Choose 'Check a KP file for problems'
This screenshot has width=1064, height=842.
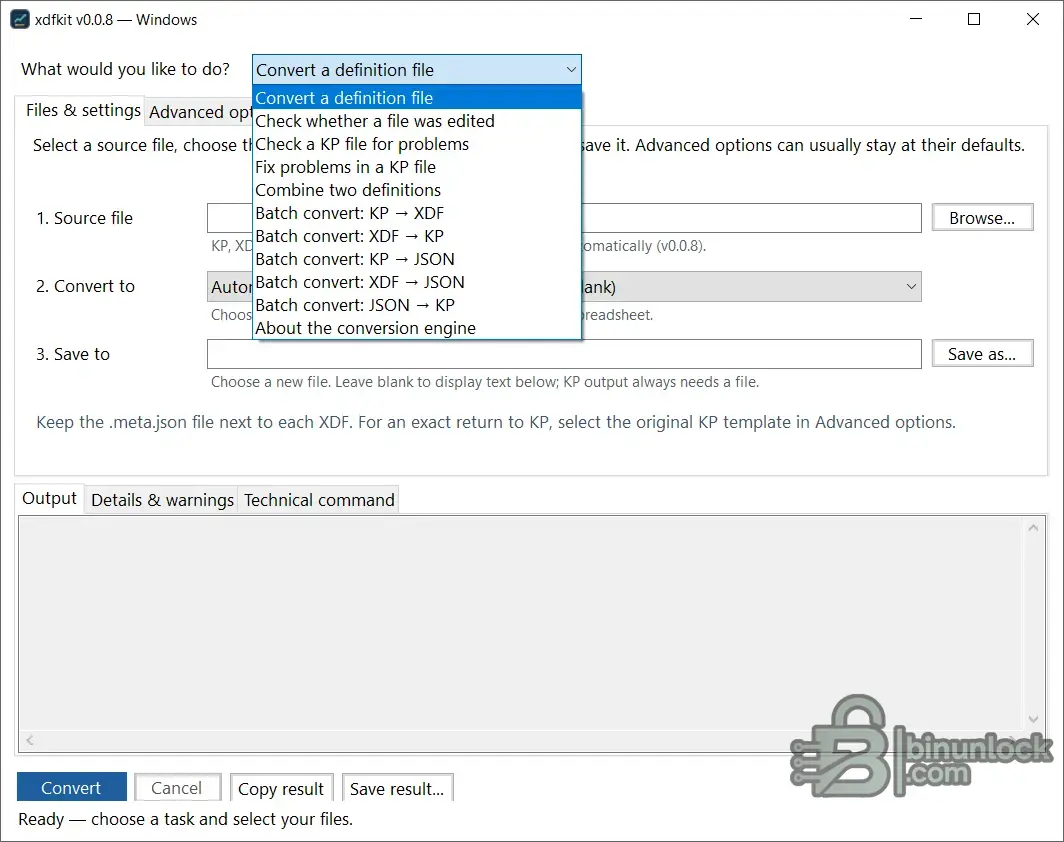[x=417, y=144]
